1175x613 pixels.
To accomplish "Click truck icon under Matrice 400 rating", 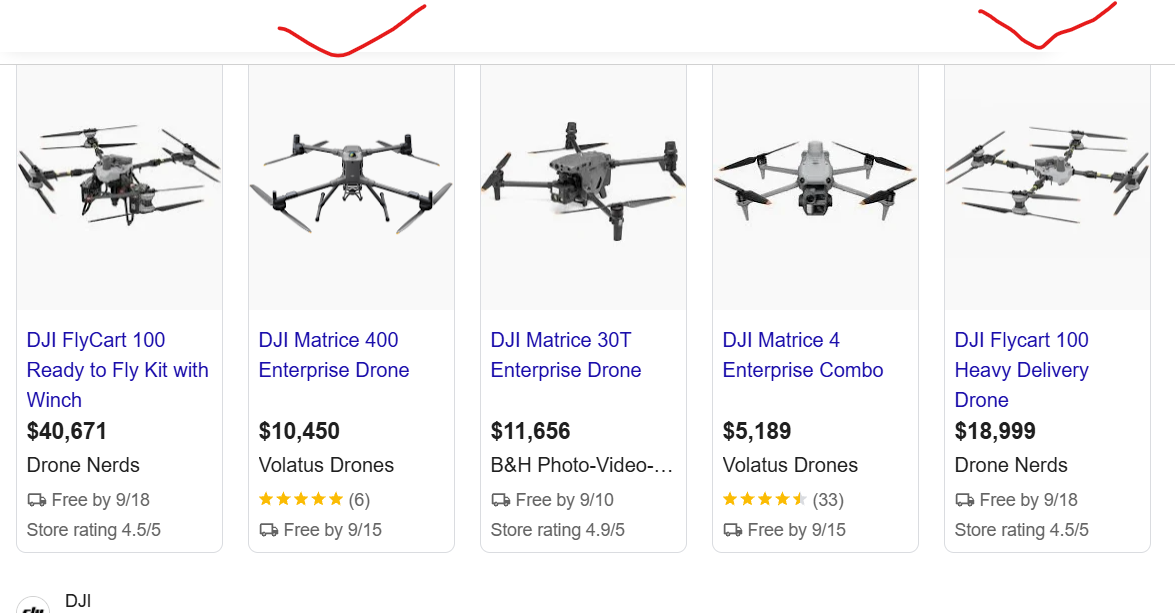I will coord(268,530).
